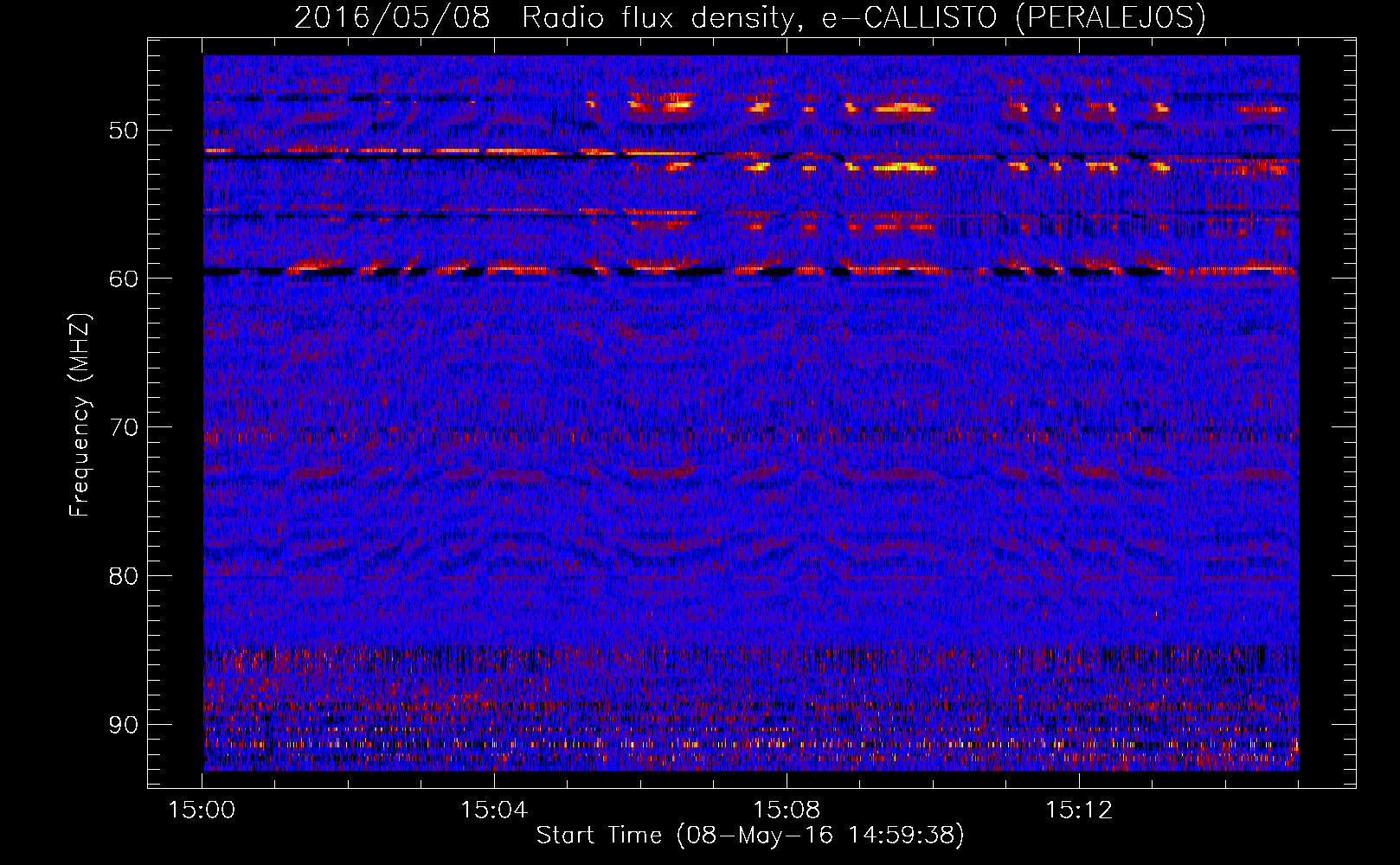Click the 15:12 time tick label
This screenshot has width=1400, height=865.
[1079, 811]
